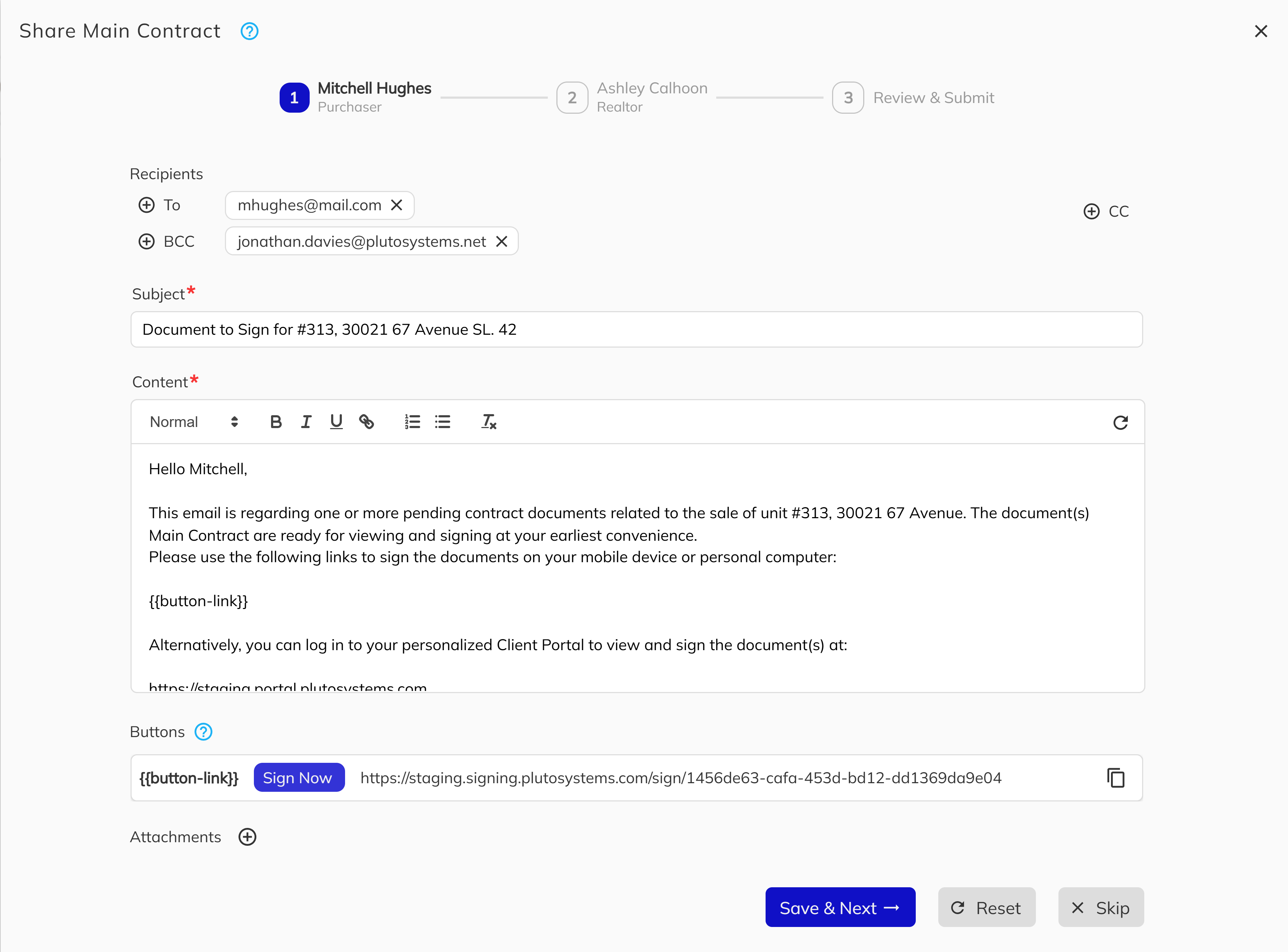Remove mhughes@mail.com recipient
Viewport: 1288px width, 952px height.
396,205
